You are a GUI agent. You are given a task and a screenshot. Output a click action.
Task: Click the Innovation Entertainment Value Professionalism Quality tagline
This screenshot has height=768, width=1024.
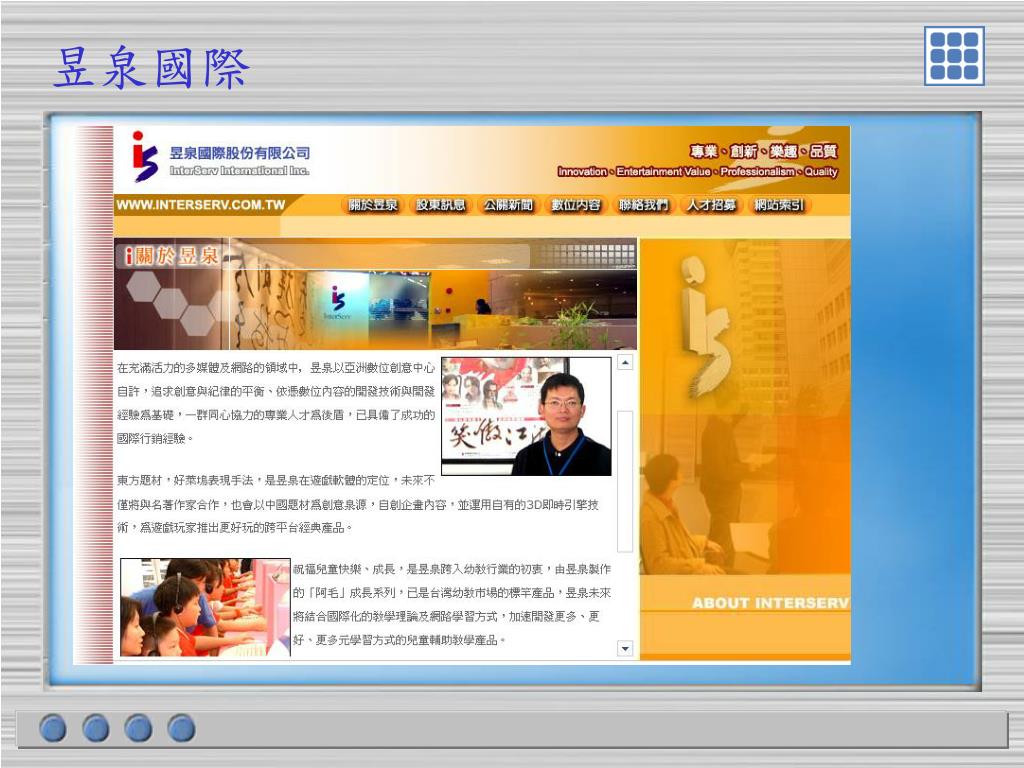(x=697, y=172)
